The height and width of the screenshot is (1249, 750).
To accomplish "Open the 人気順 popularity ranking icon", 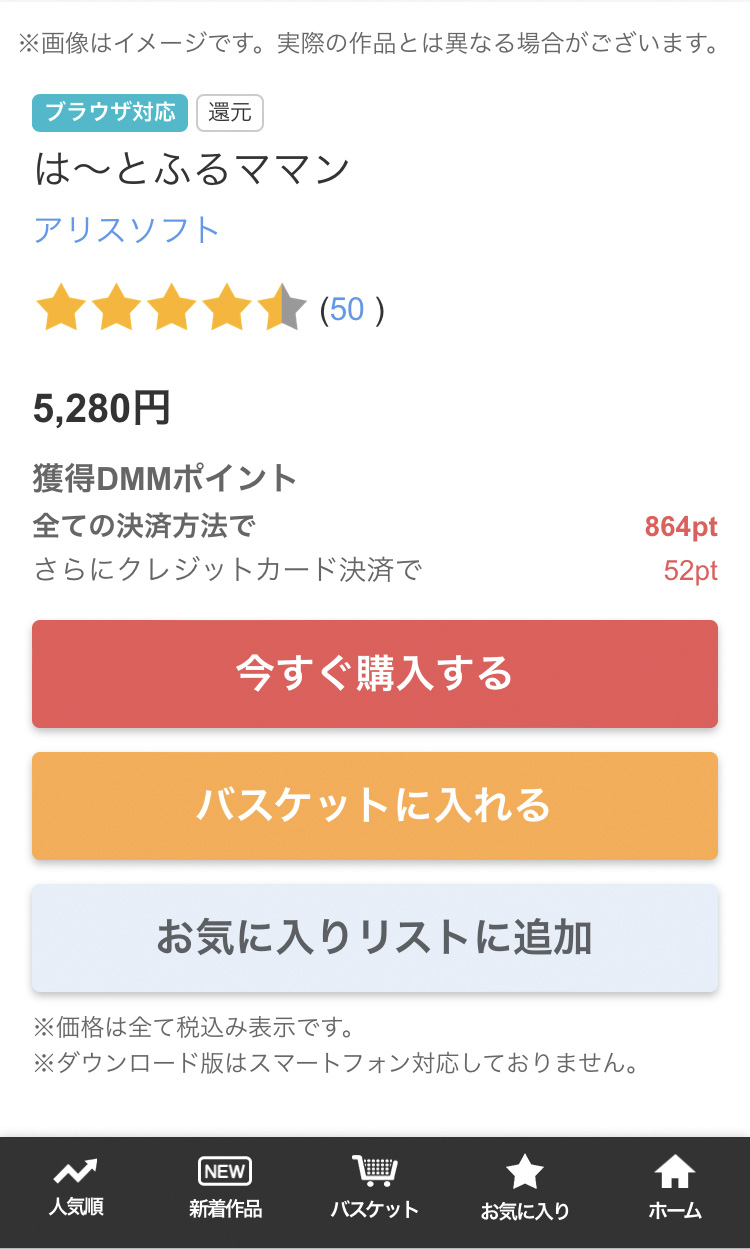I will pyautogui.click(x=75, y=1171).
